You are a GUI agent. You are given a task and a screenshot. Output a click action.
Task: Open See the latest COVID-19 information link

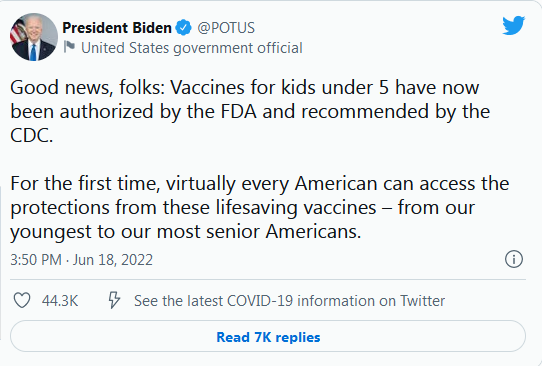click(289, 301)
